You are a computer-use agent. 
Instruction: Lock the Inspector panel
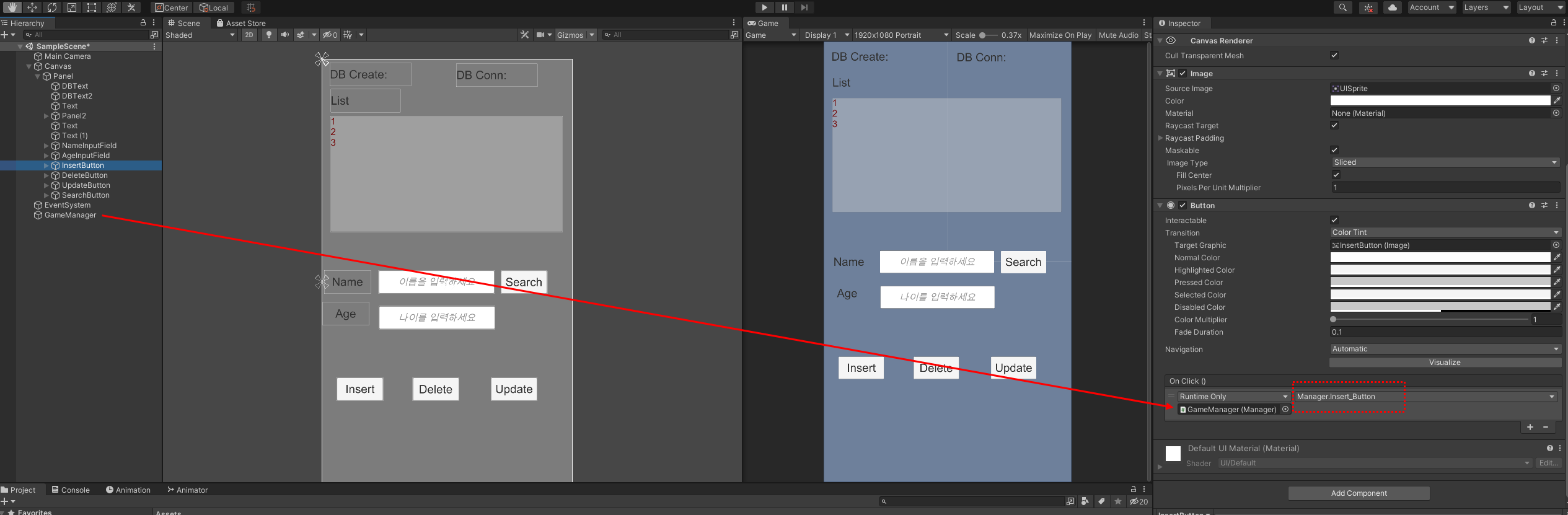point(1554,22)
